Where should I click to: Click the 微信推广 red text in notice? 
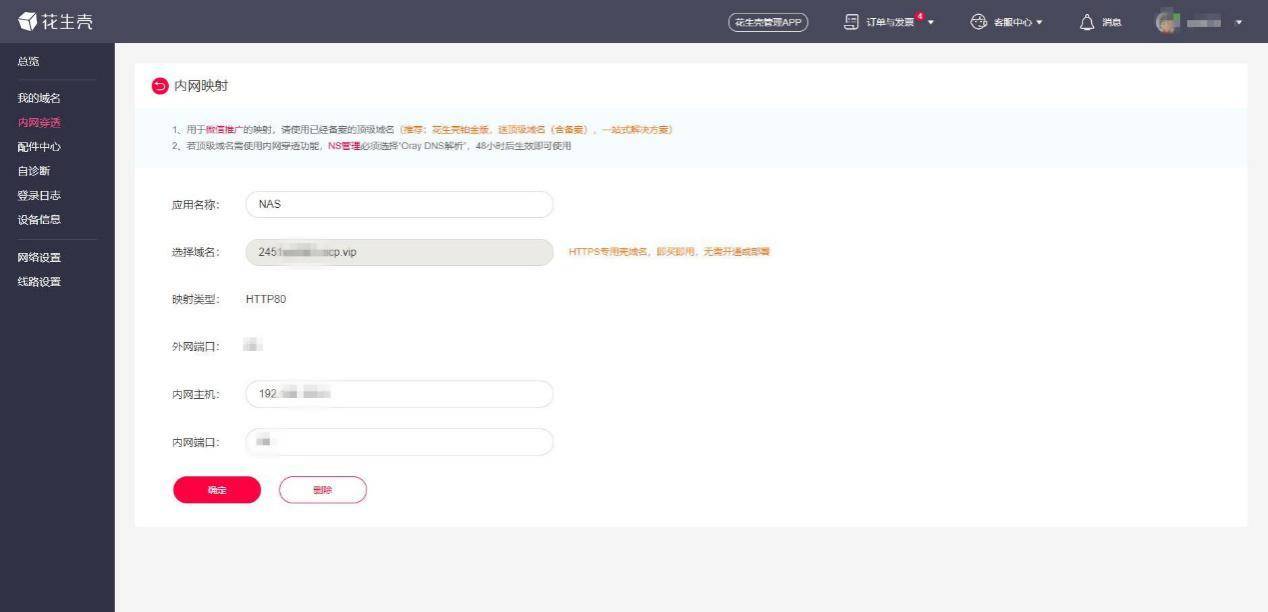tap(224, 130)
